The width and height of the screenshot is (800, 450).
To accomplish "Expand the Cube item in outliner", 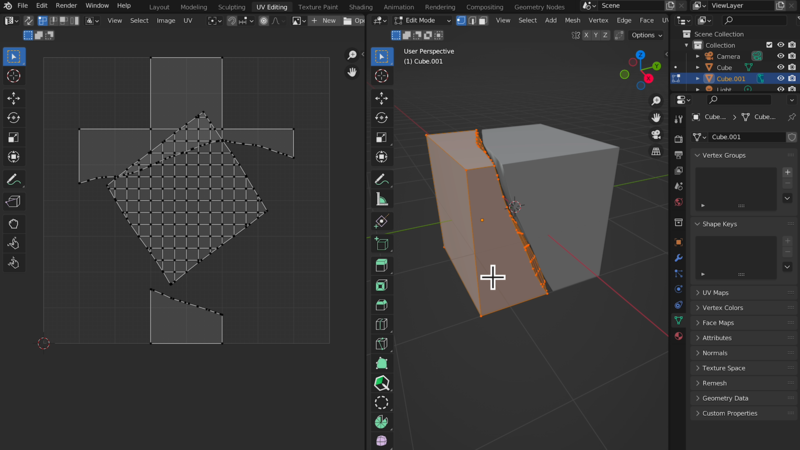I will [x=697, y=67].
